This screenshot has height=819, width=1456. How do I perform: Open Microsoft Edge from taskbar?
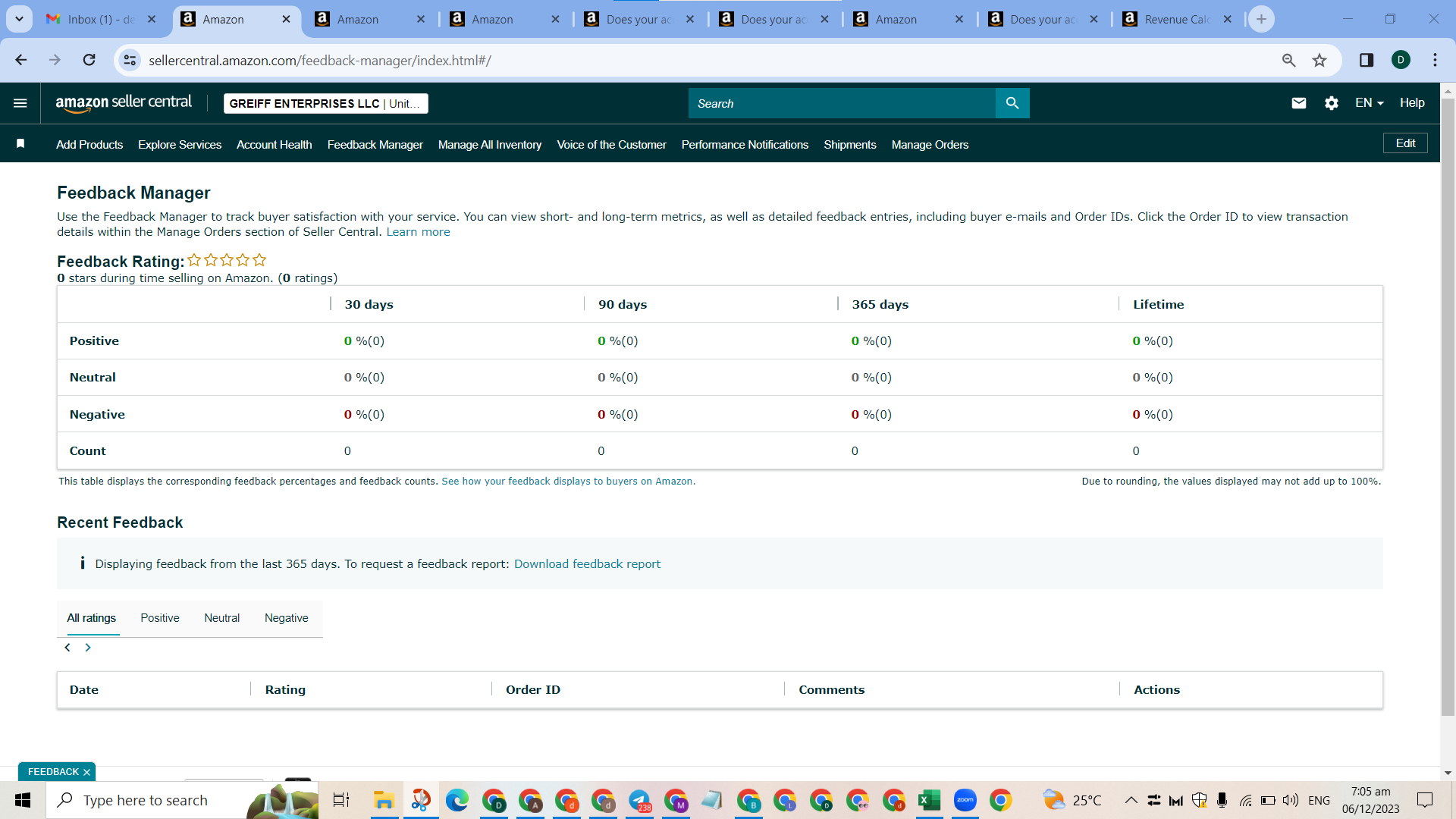coord(457,800)
